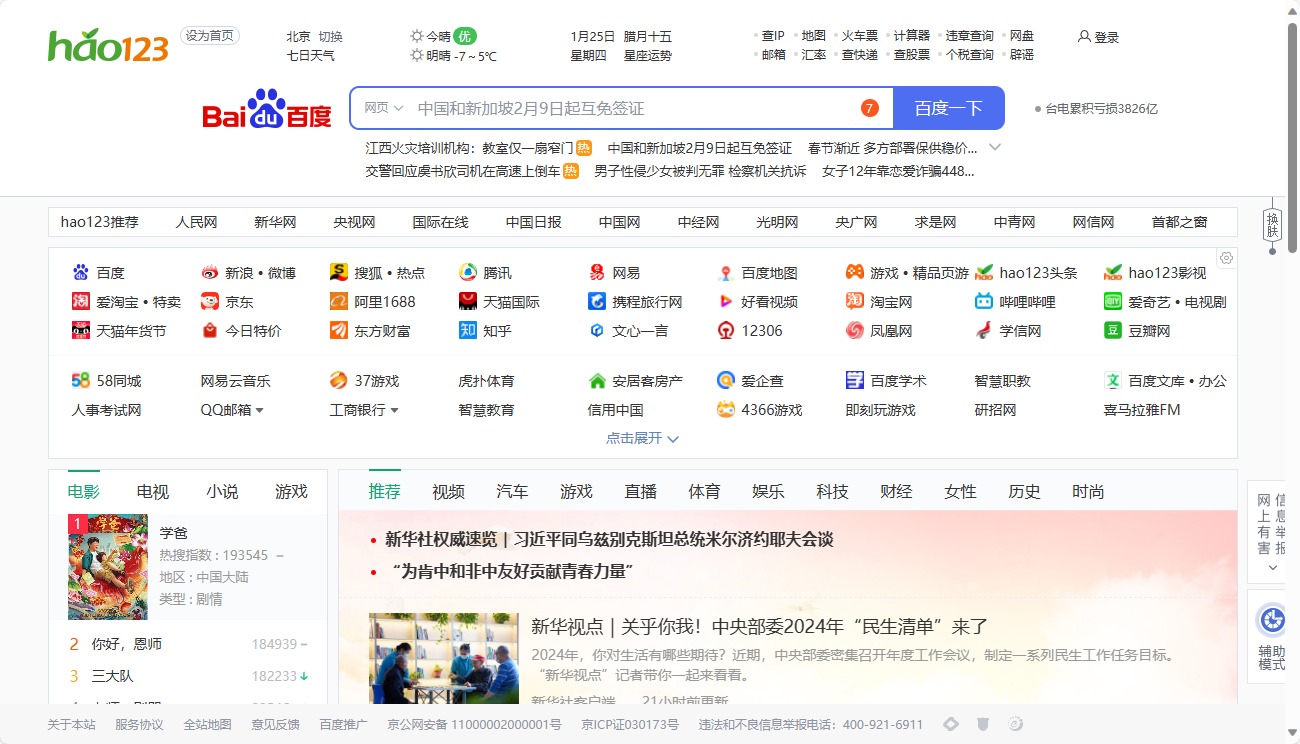Open headline 为肯中和非中友好贡献青春力量
The width and height of the screenshot is (1300, 744).
[513, 571]
